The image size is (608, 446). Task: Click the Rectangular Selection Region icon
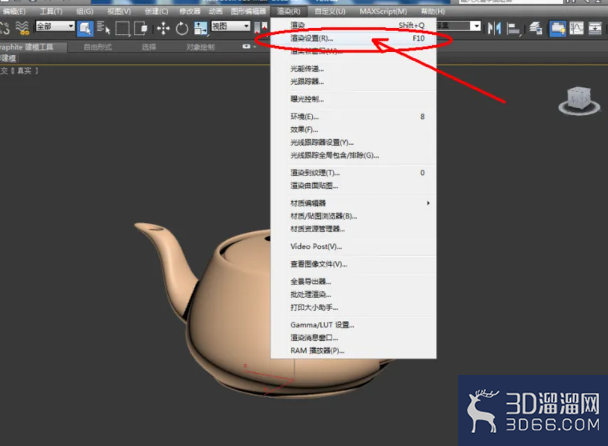click(123, 28)
